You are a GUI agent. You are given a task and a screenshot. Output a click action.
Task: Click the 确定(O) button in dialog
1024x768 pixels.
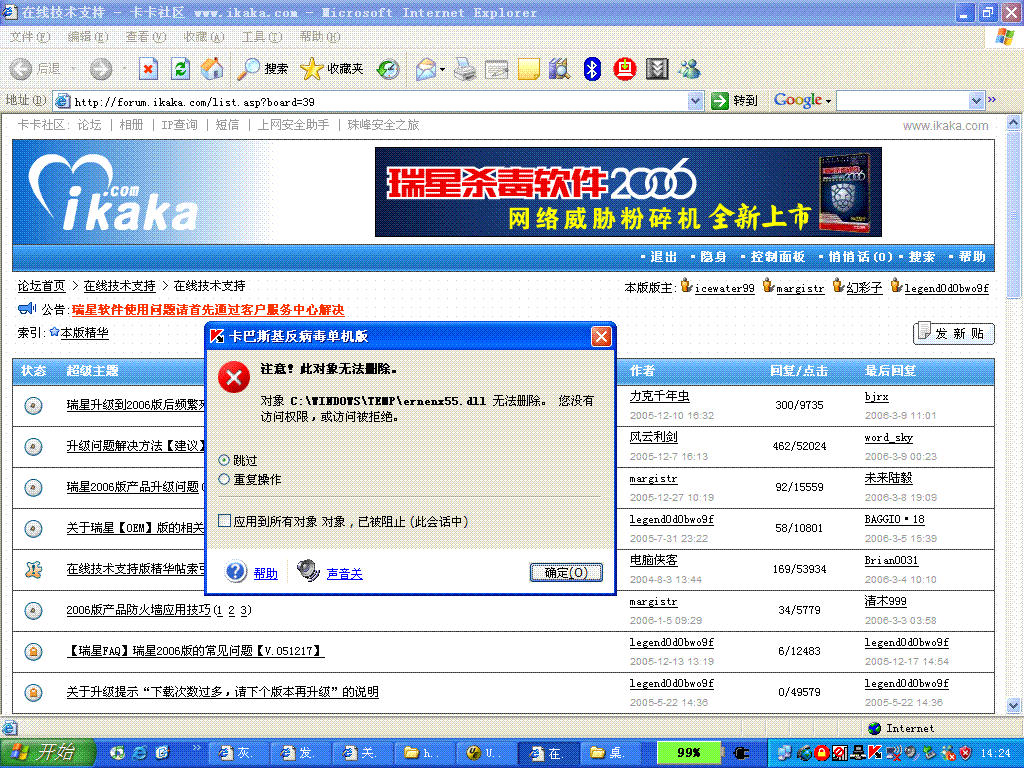(566, 573)
